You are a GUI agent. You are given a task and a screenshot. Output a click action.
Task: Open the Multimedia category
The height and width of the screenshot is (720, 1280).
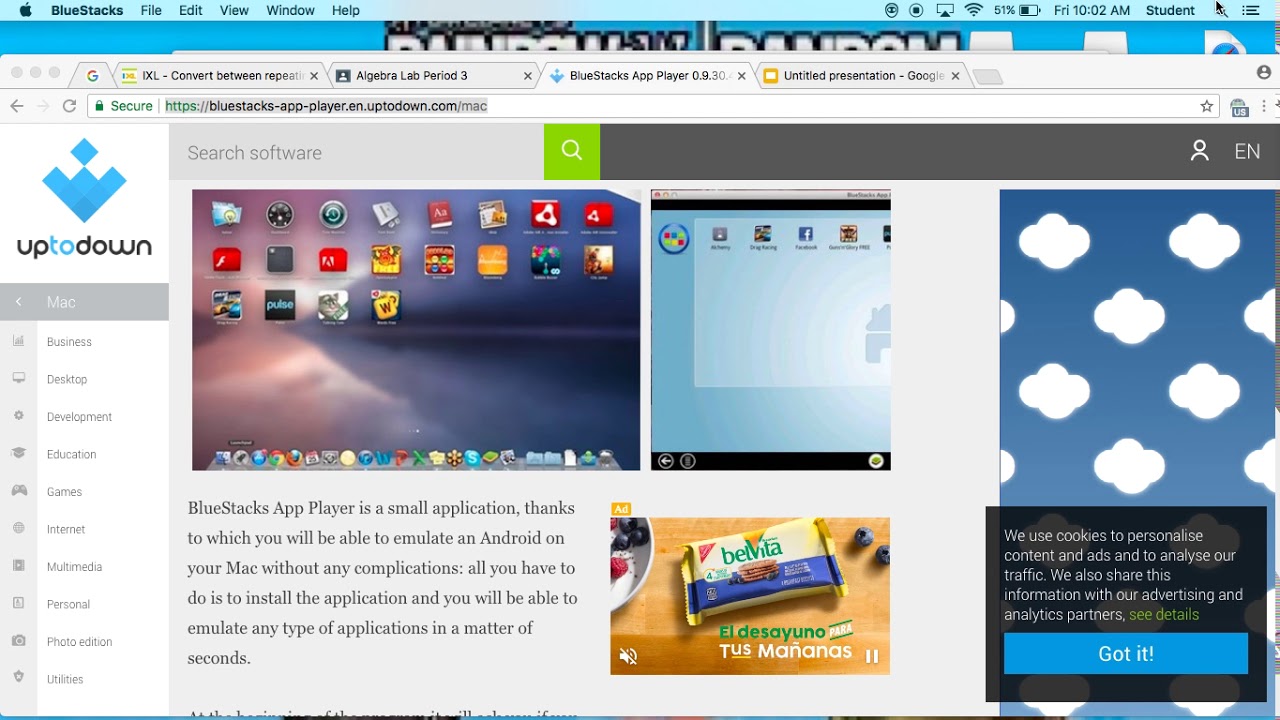(x=74, y=567)
